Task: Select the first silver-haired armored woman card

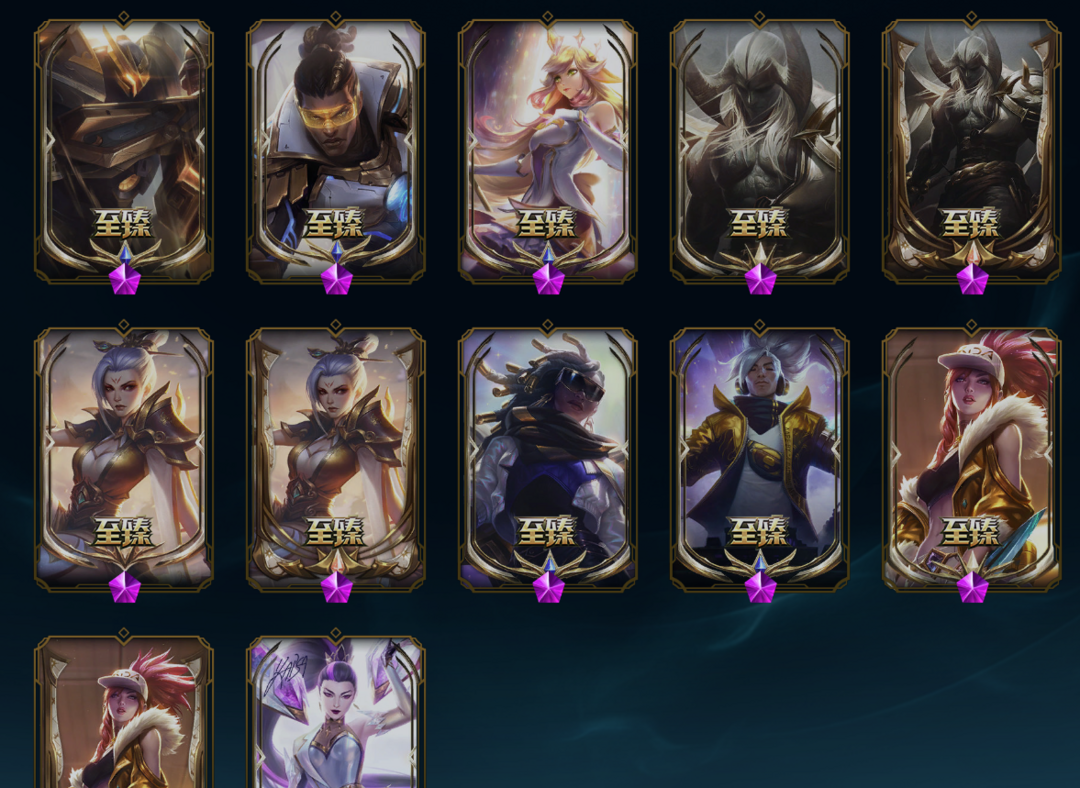Action: click(x=124, y=459)
